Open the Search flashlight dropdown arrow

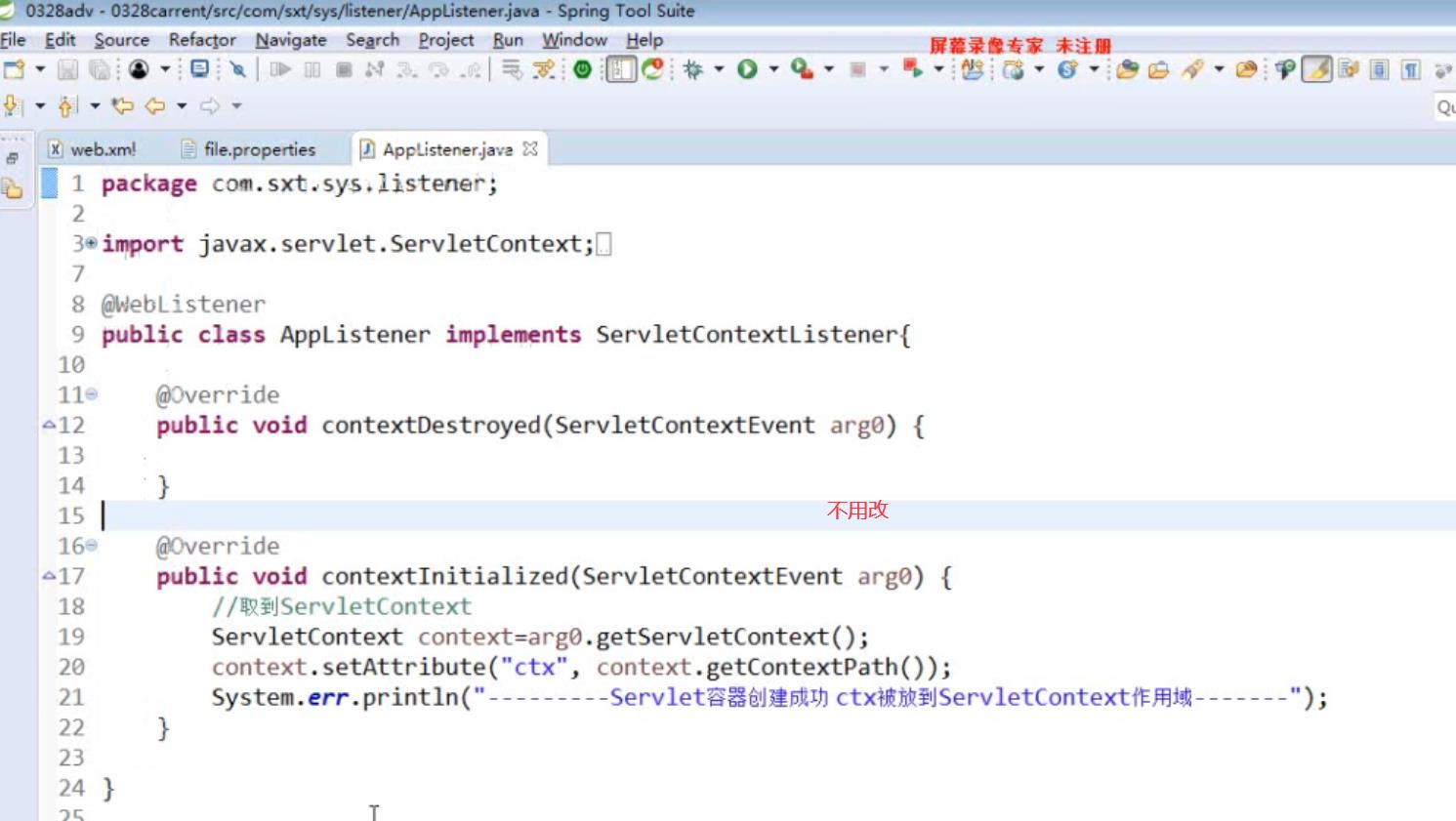[1219, 69]
